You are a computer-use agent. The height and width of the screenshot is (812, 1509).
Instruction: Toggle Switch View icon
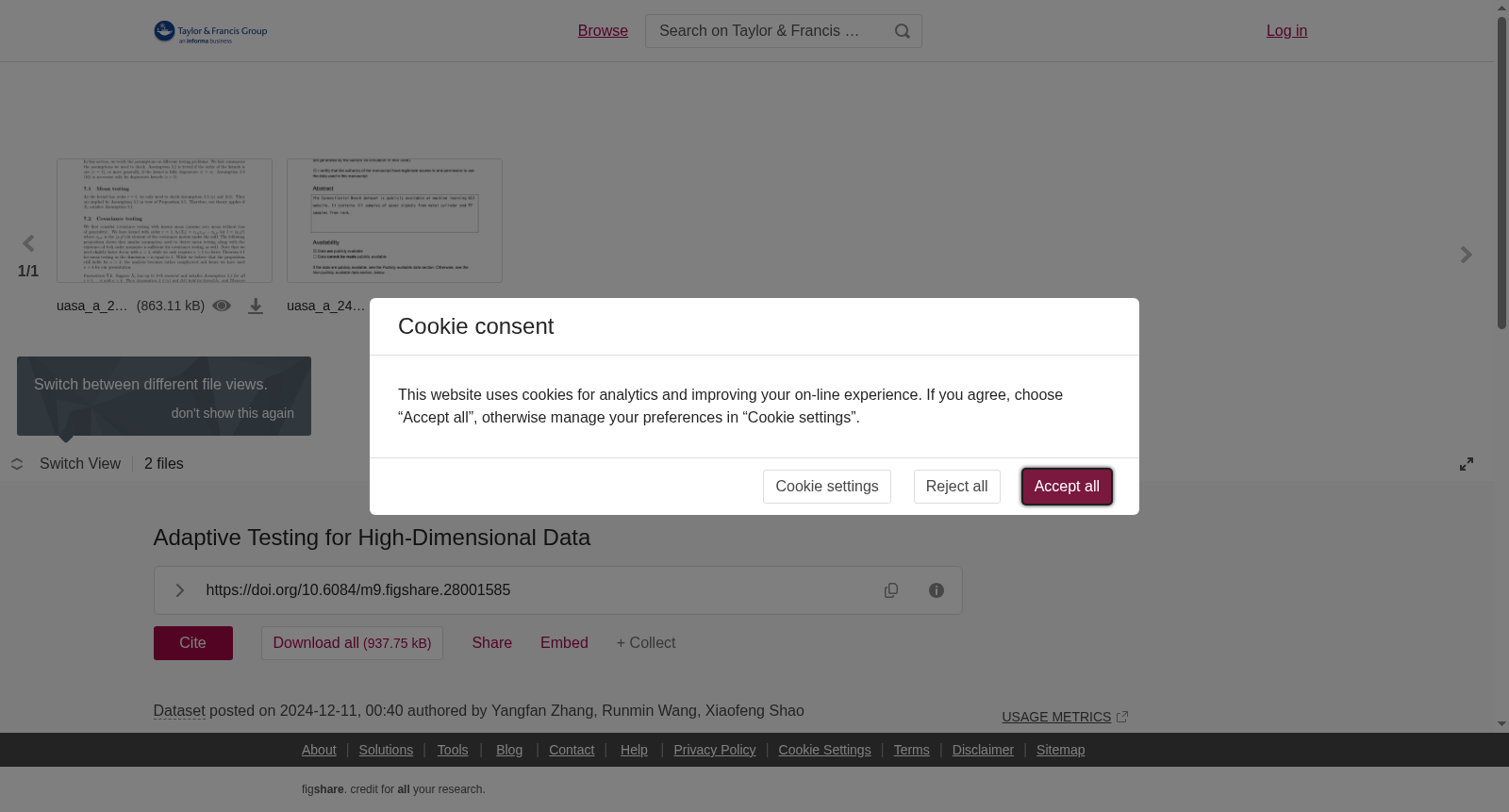(17, 464)
